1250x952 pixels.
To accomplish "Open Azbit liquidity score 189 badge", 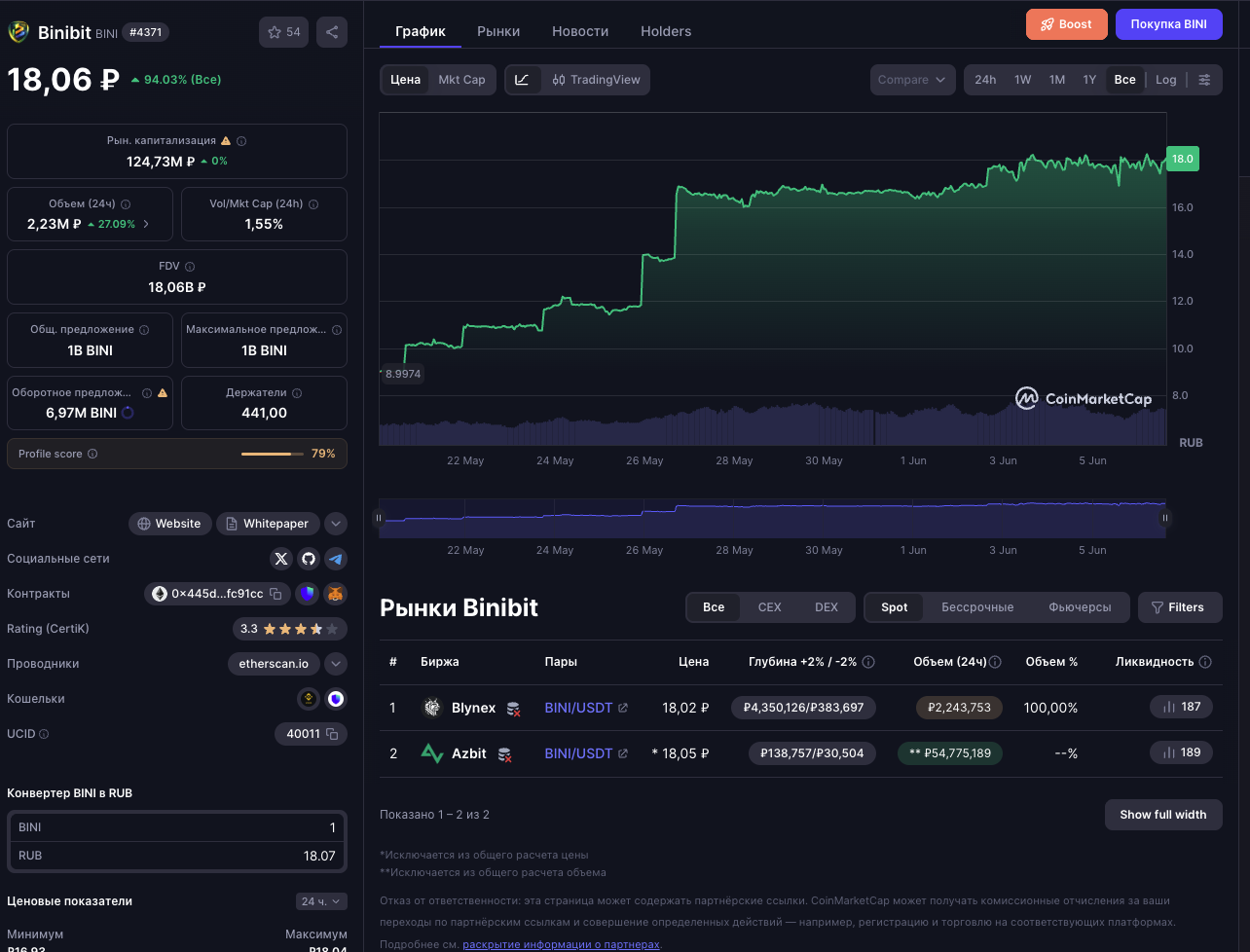I will (x=1181, y=752).
